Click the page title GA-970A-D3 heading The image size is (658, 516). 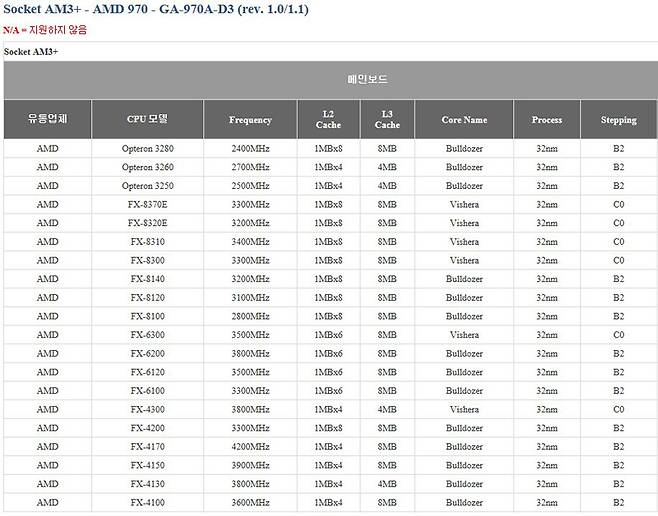156,9
